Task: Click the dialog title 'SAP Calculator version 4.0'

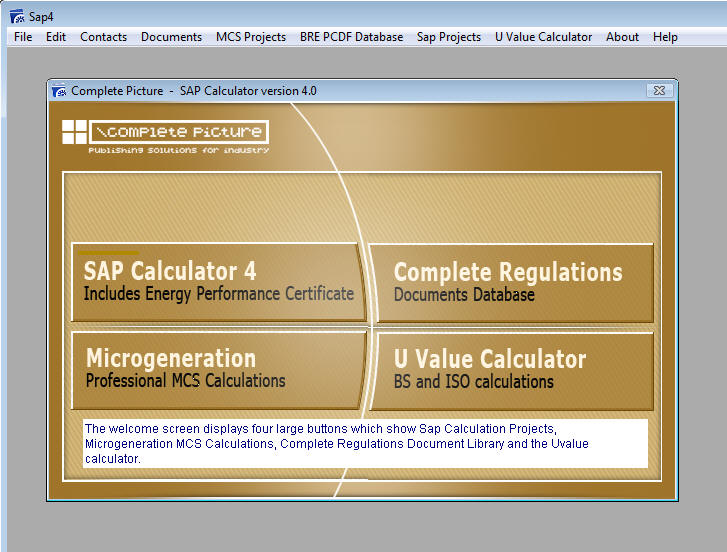Action: (x=248, y=91)
